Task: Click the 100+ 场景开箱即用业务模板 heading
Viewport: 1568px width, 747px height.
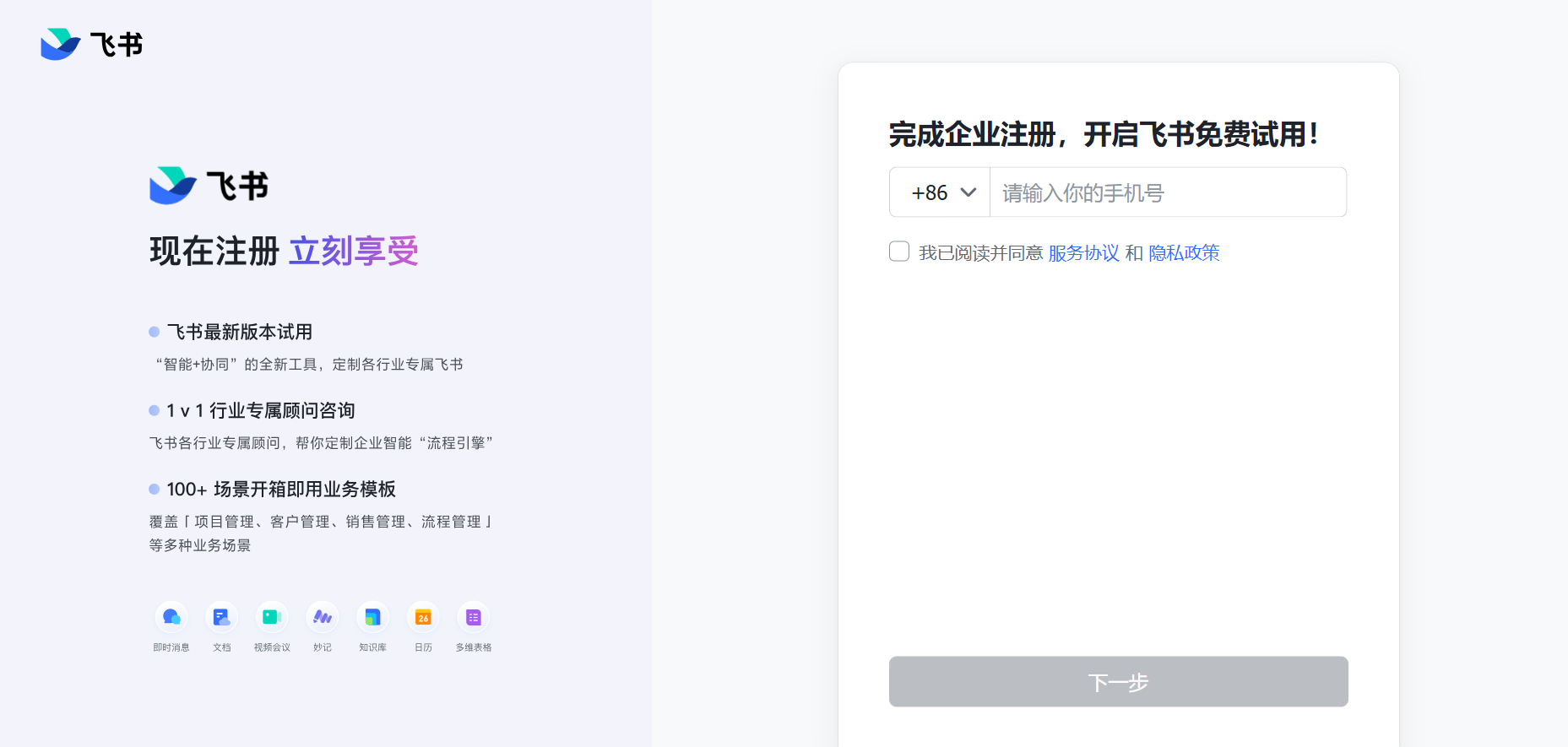Action: click(281, 490)
